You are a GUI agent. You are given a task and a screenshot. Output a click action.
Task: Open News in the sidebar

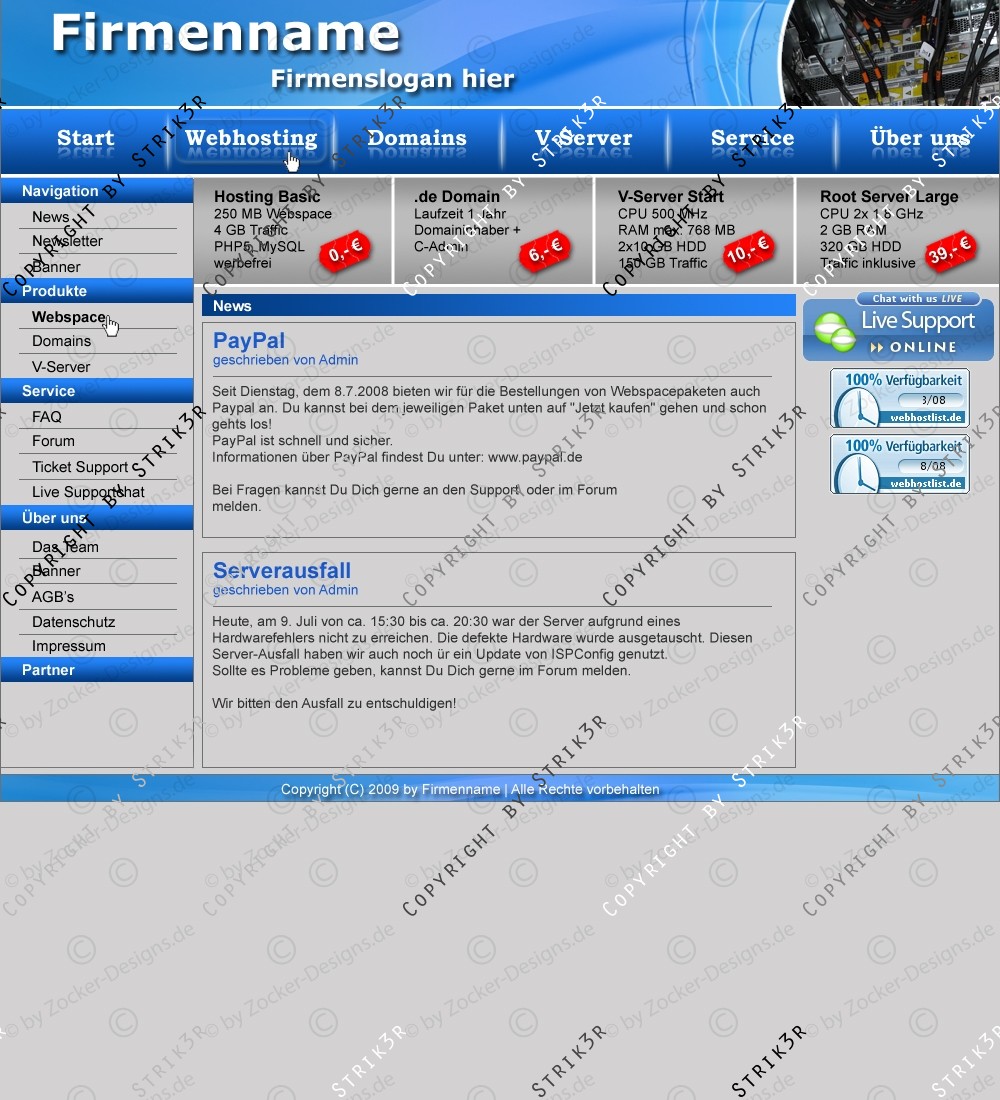click(51, 217)
